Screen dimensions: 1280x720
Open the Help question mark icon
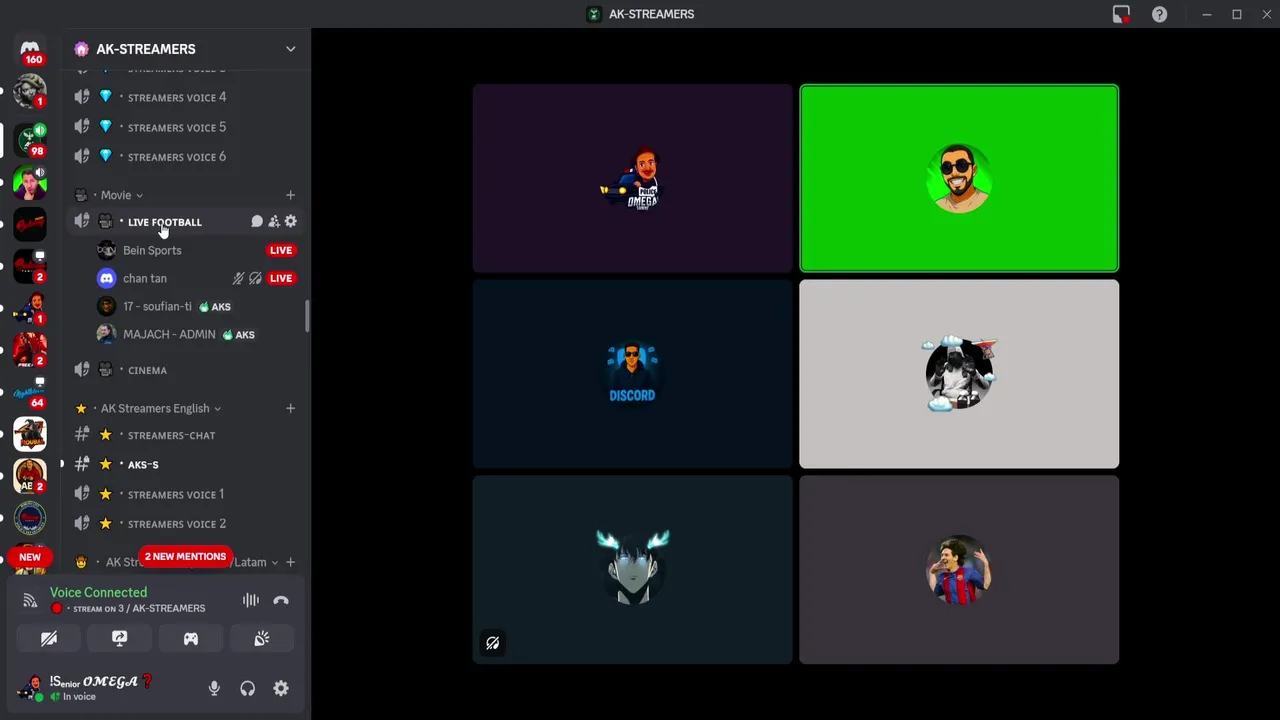point(1159,14)
